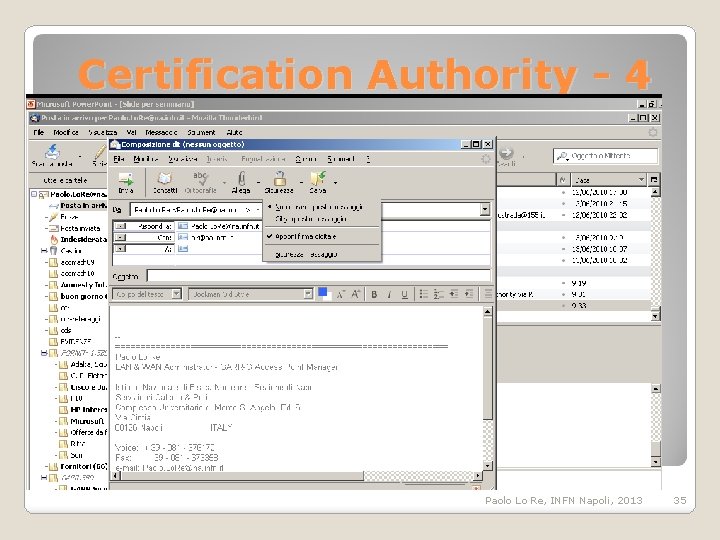Click the outdent text icon in format bar
Viewport: 720px width, 540px height.
454,294
